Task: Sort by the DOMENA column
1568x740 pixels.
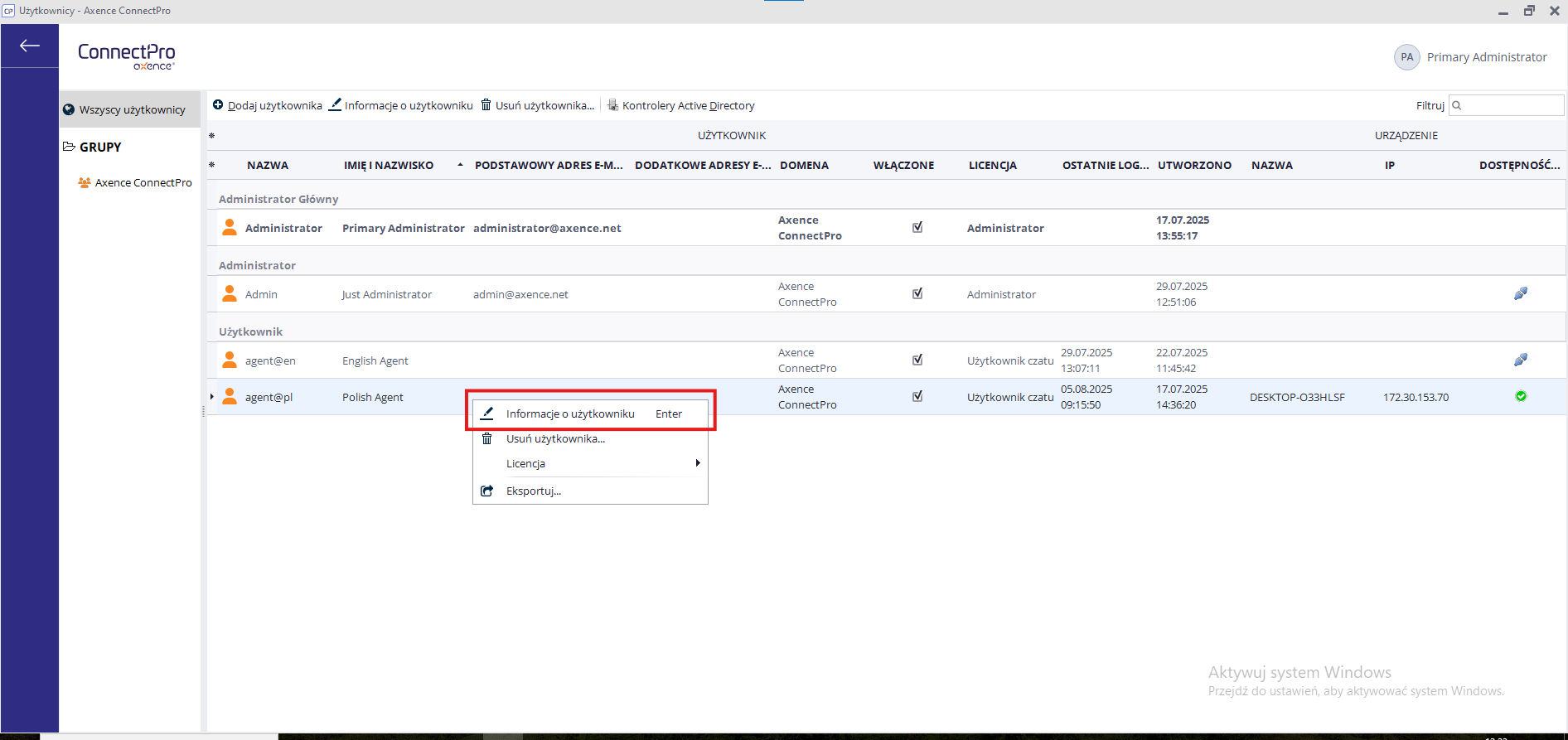Action: tap(804, 165)
